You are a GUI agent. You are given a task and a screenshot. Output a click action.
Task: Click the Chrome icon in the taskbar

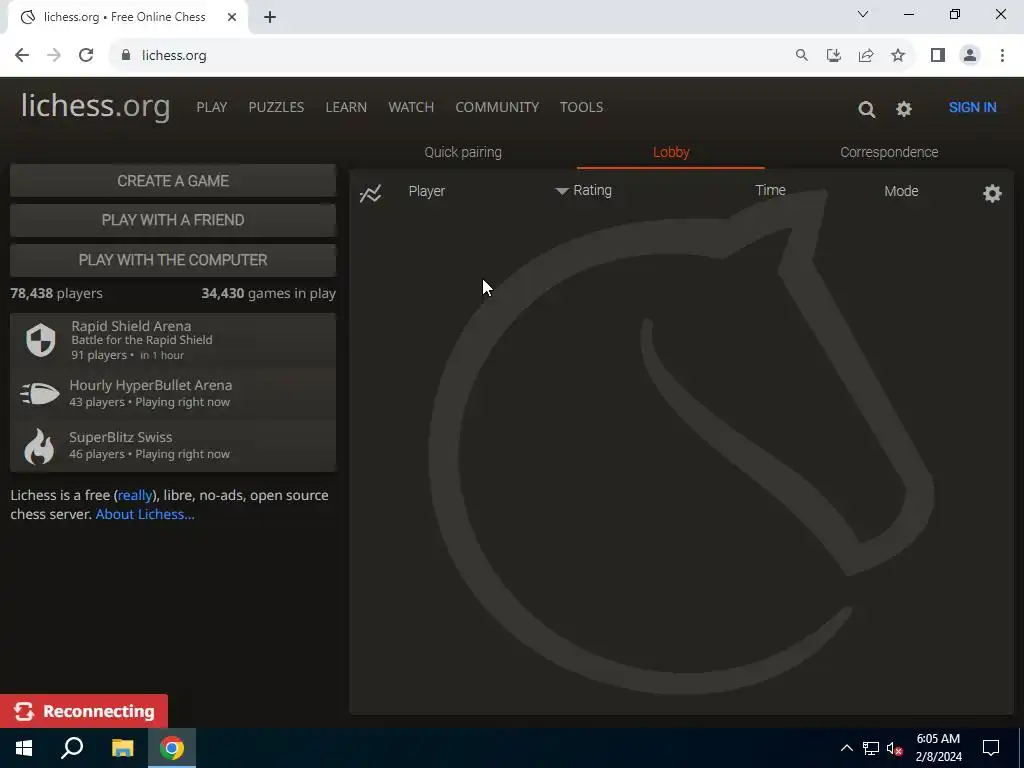172,748
